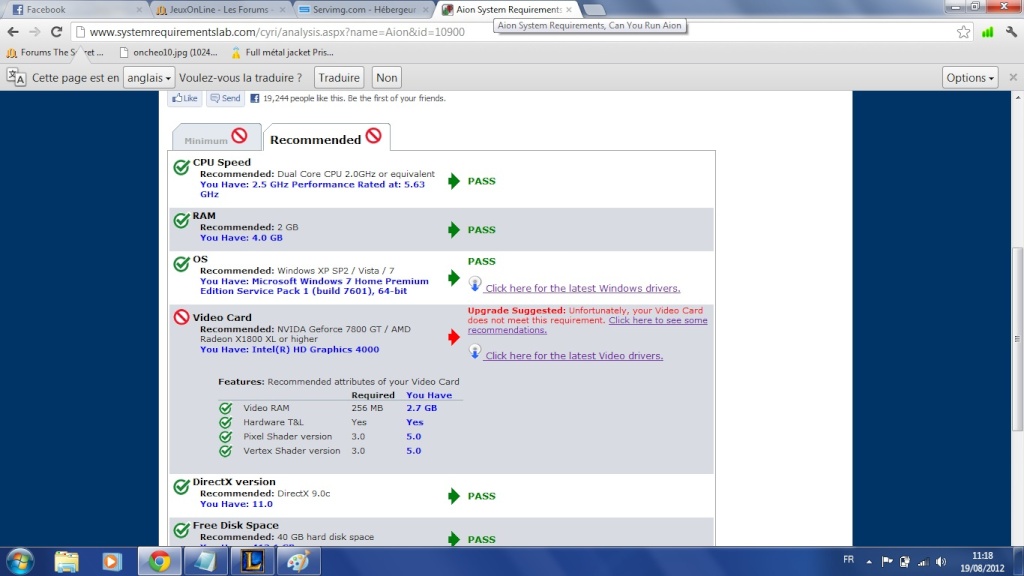Decline translation with the Non button
The image size is (1024, 576).
tap(387, 78)
